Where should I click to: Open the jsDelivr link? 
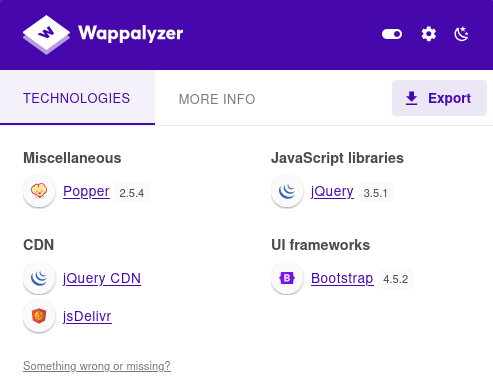pos(87,316)
